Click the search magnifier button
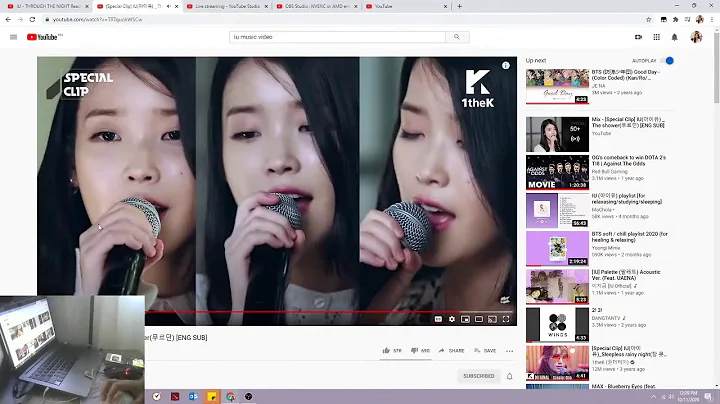 457,37
